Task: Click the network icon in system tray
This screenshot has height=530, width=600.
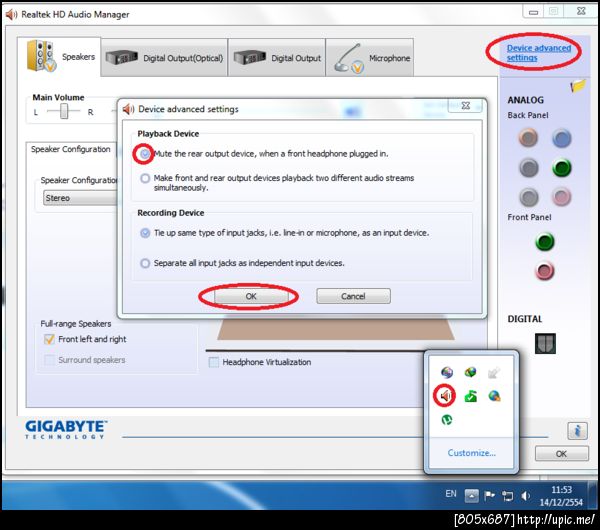Action: click(x=507, y=496)
